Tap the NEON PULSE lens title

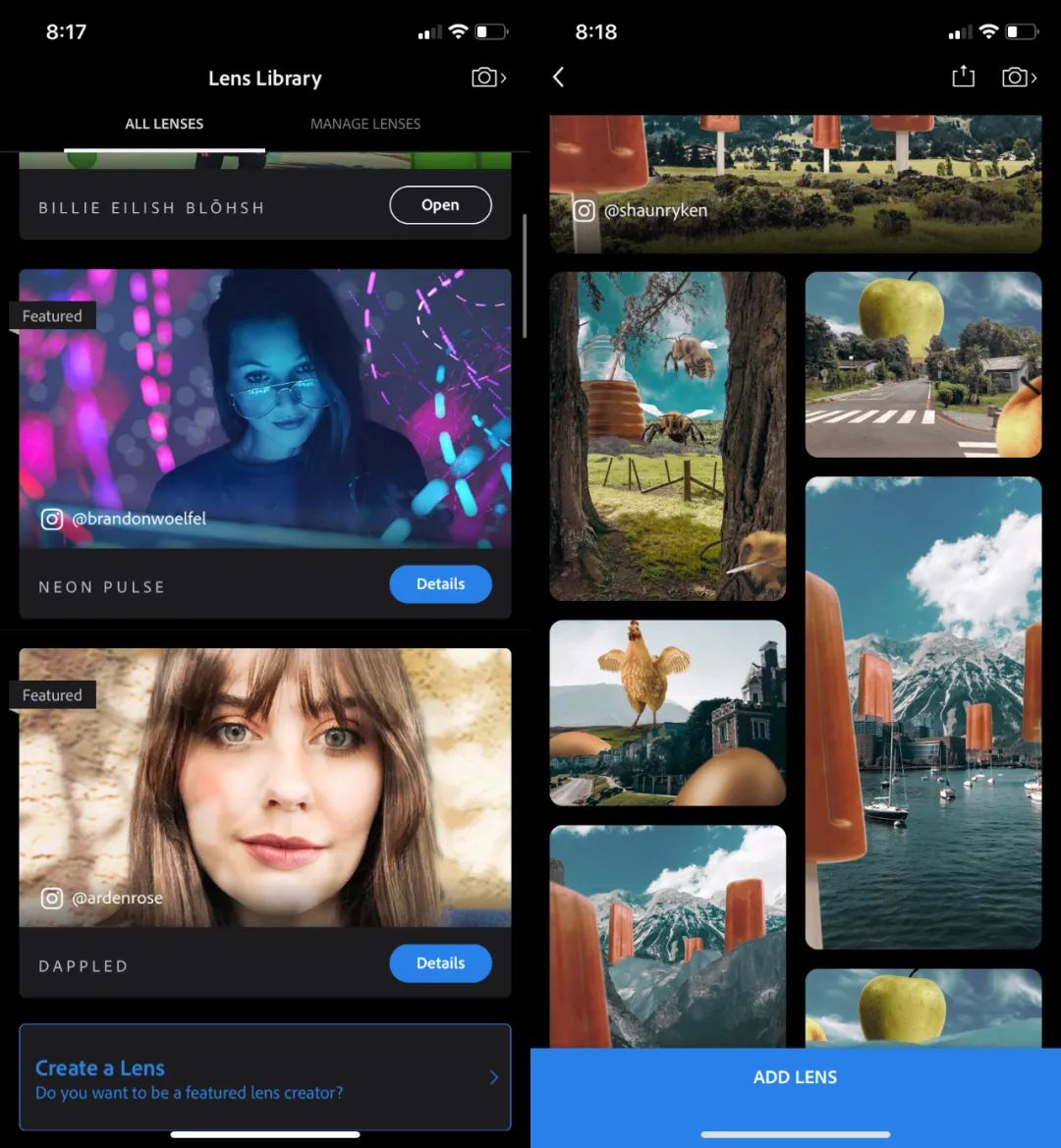click(102, 587)
